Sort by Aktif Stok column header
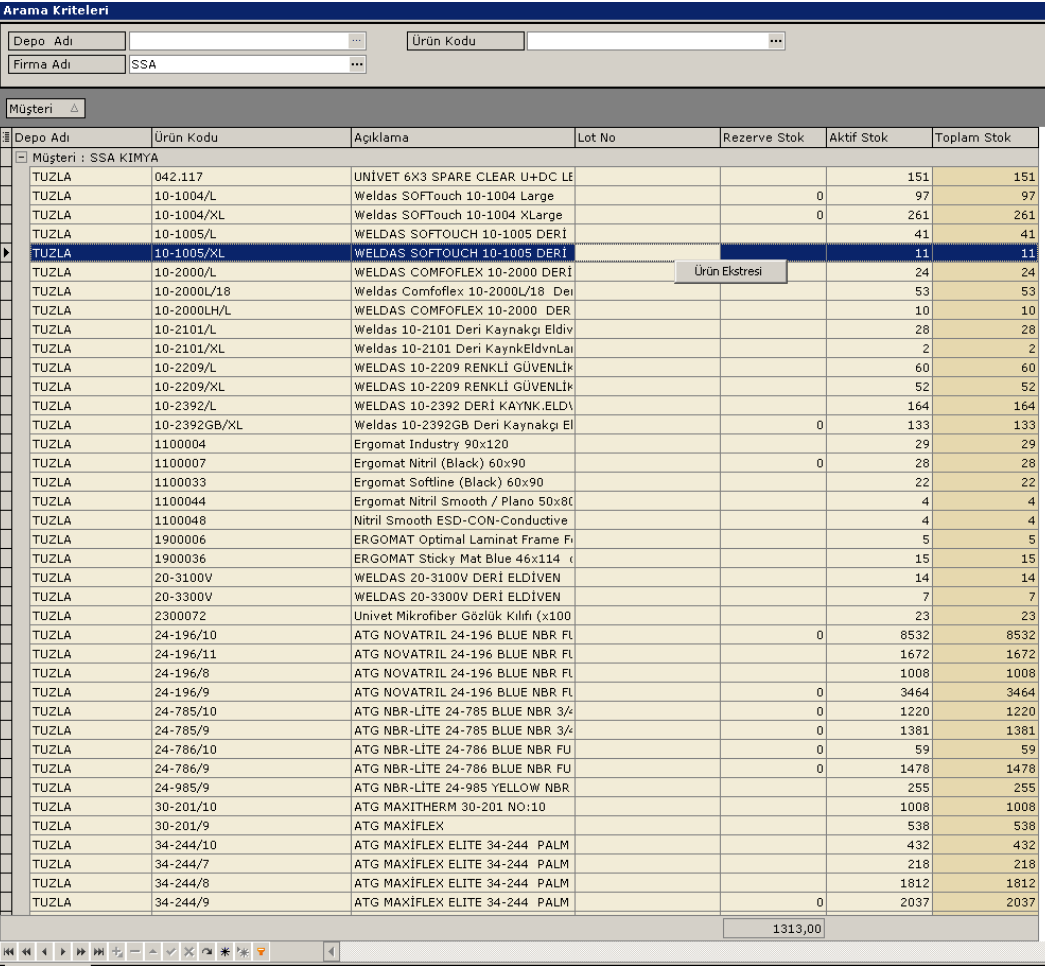Screen dimensions: 1045x967 pos(879,137)
